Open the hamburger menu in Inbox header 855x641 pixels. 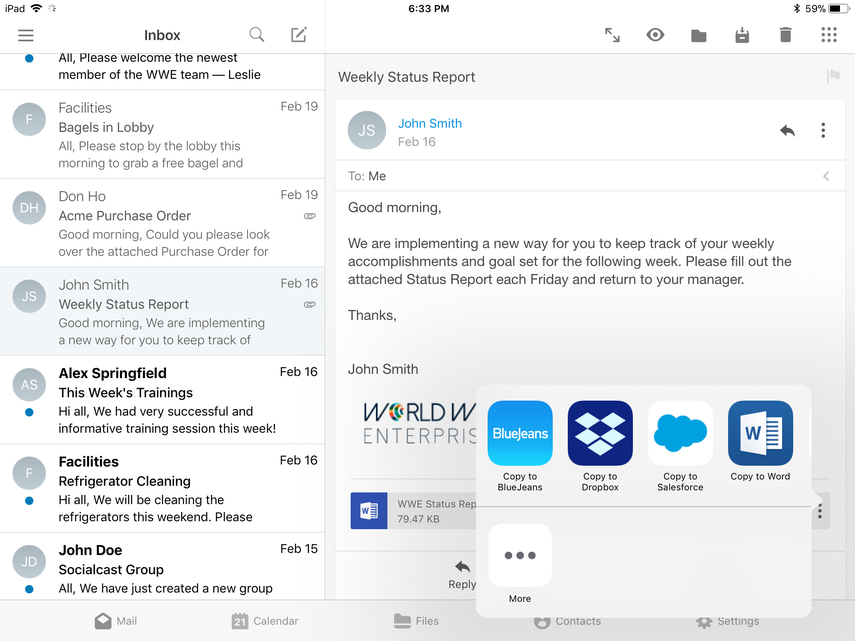pos(26,35)
